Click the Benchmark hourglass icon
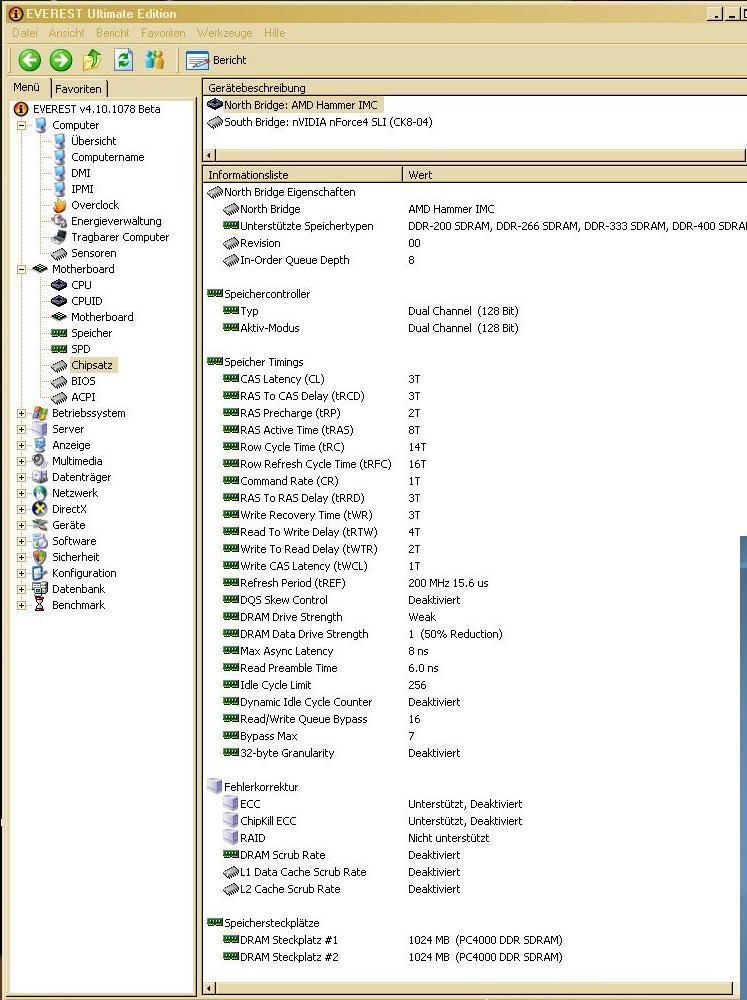Image resolution: width=747 pixels, height=1000 pixels. coord(40,605)
